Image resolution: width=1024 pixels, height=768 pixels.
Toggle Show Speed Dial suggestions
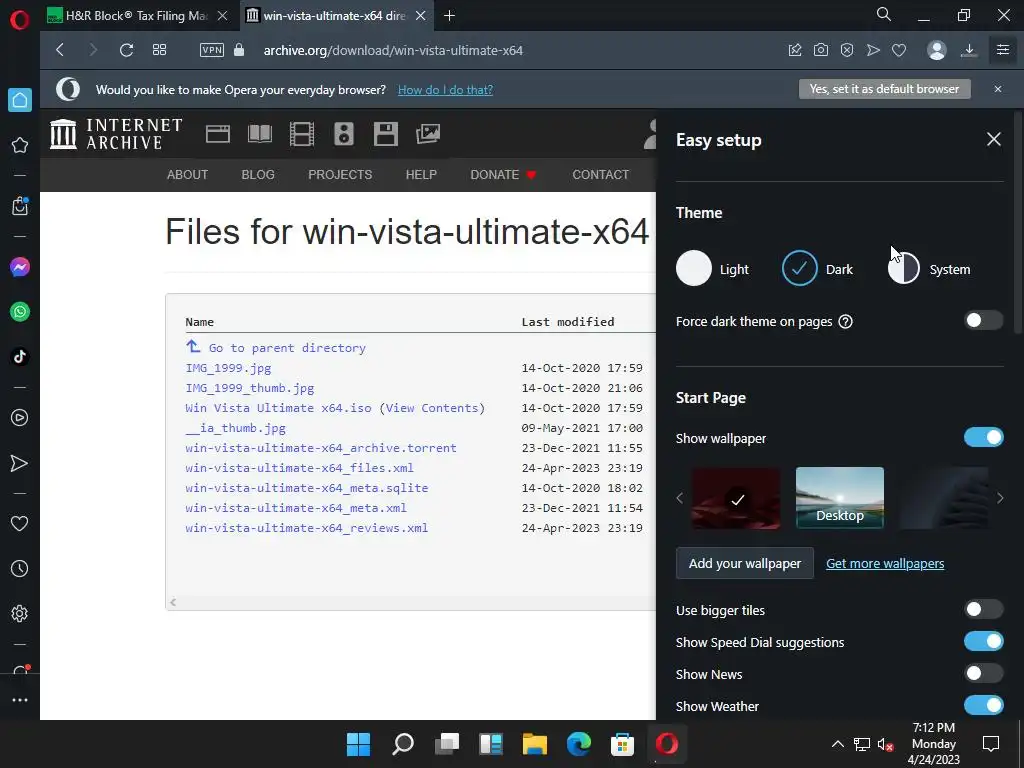pos(983,641)
